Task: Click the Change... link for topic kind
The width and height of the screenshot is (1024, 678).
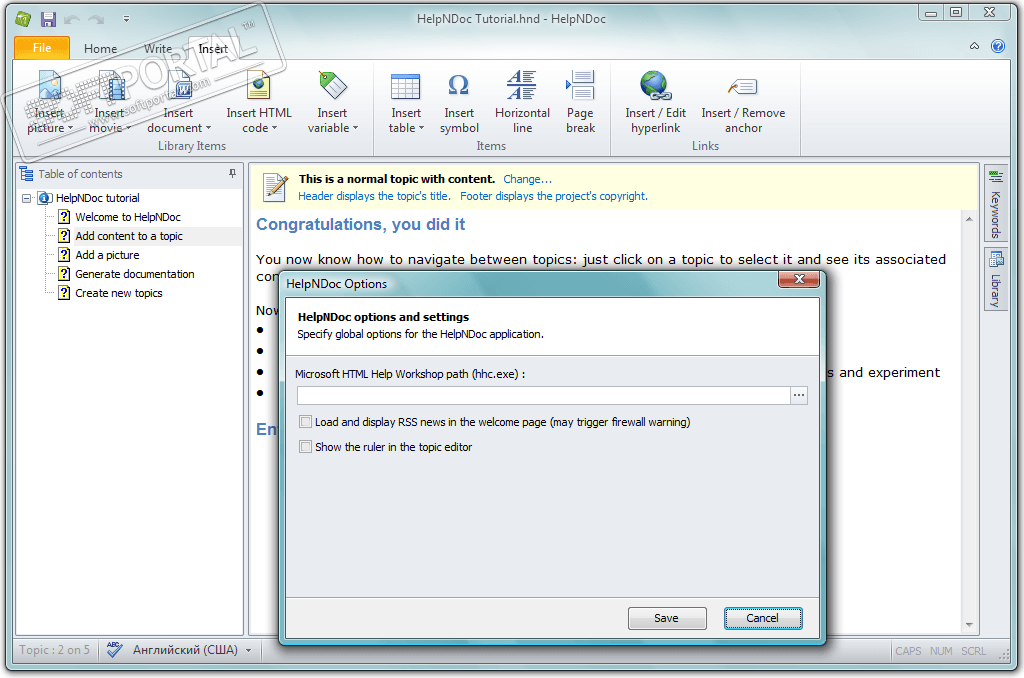Action: pos(527,179)
